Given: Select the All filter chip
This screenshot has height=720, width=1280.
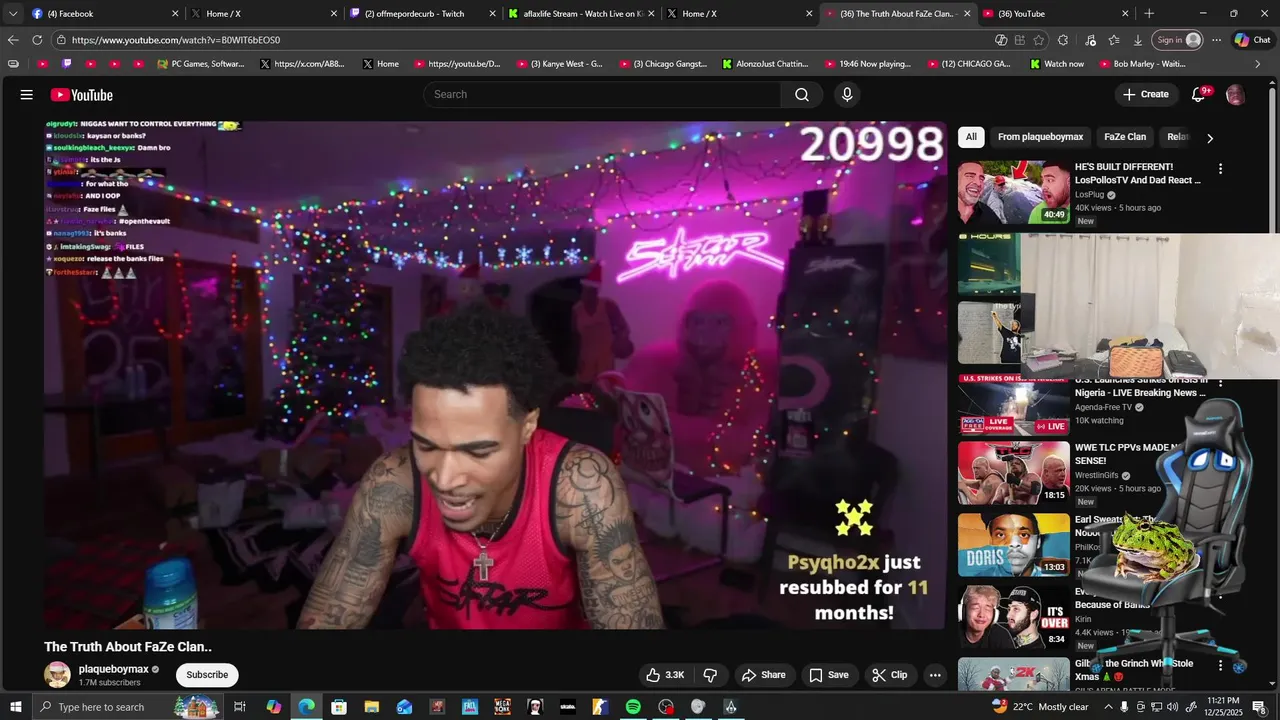Looking at the screenshot, I should (x=971, y=137).
